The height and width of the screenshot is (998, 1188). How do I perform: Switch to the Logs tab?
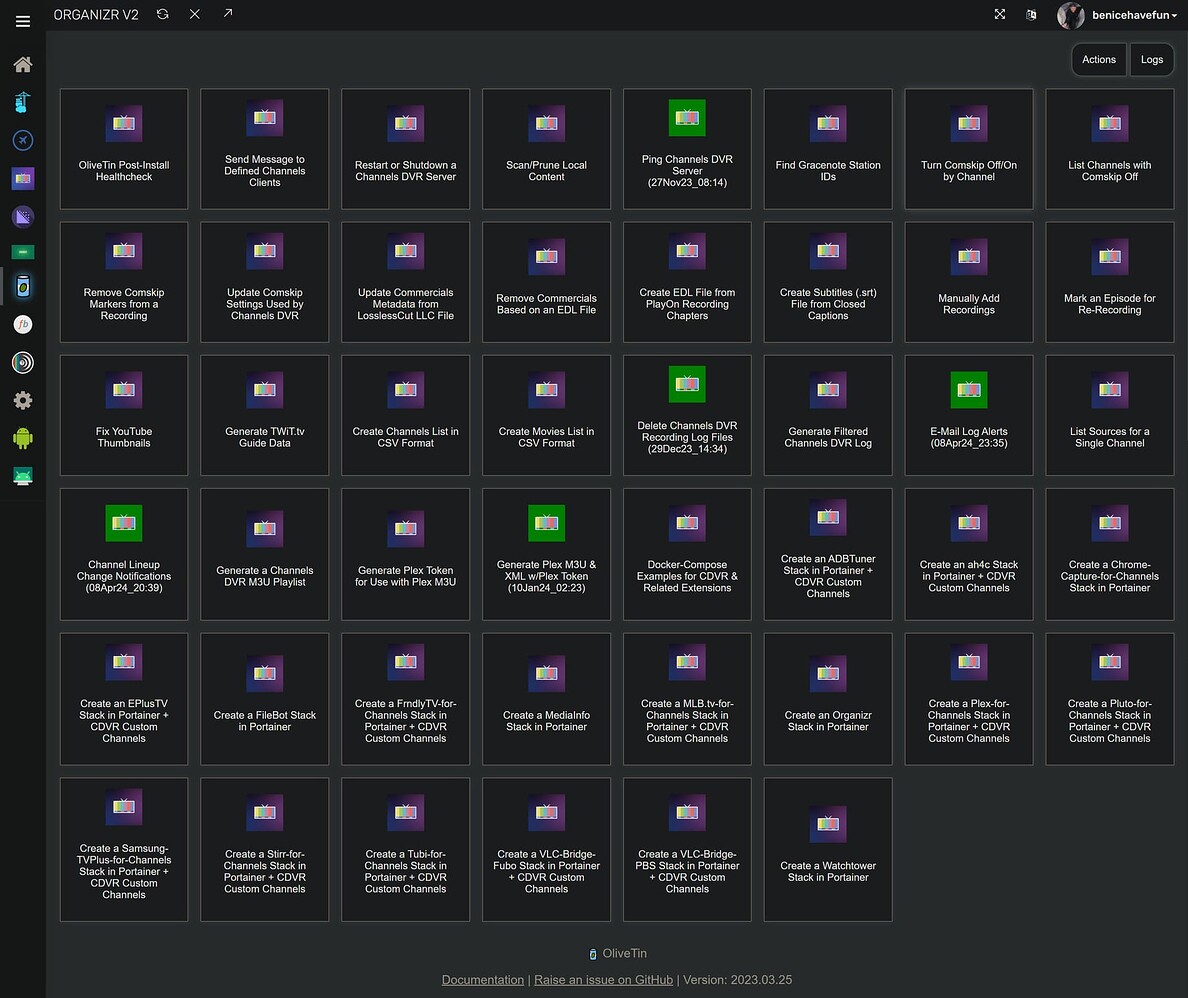pos(1151,59)
